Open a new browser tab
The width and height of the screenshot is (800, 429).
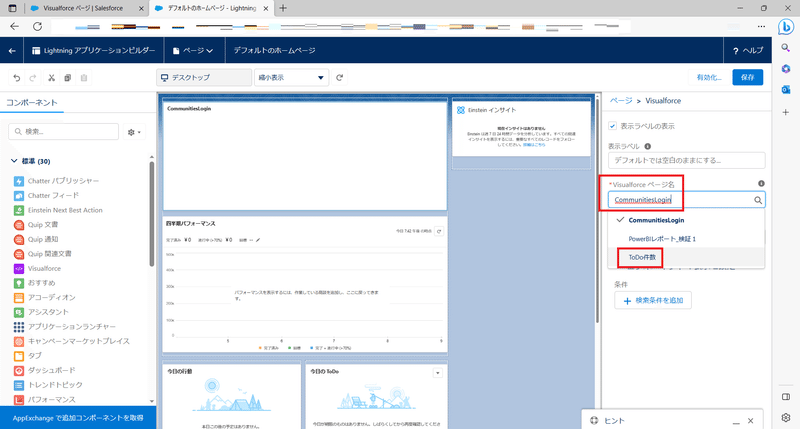coord(283,8)
